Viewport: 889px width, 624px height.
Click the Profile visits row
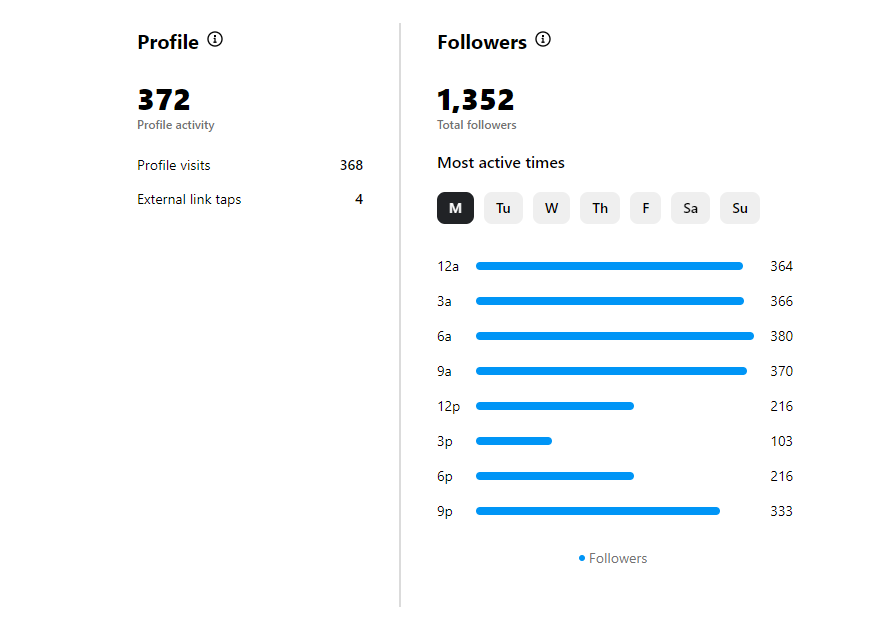coord(250,165)
